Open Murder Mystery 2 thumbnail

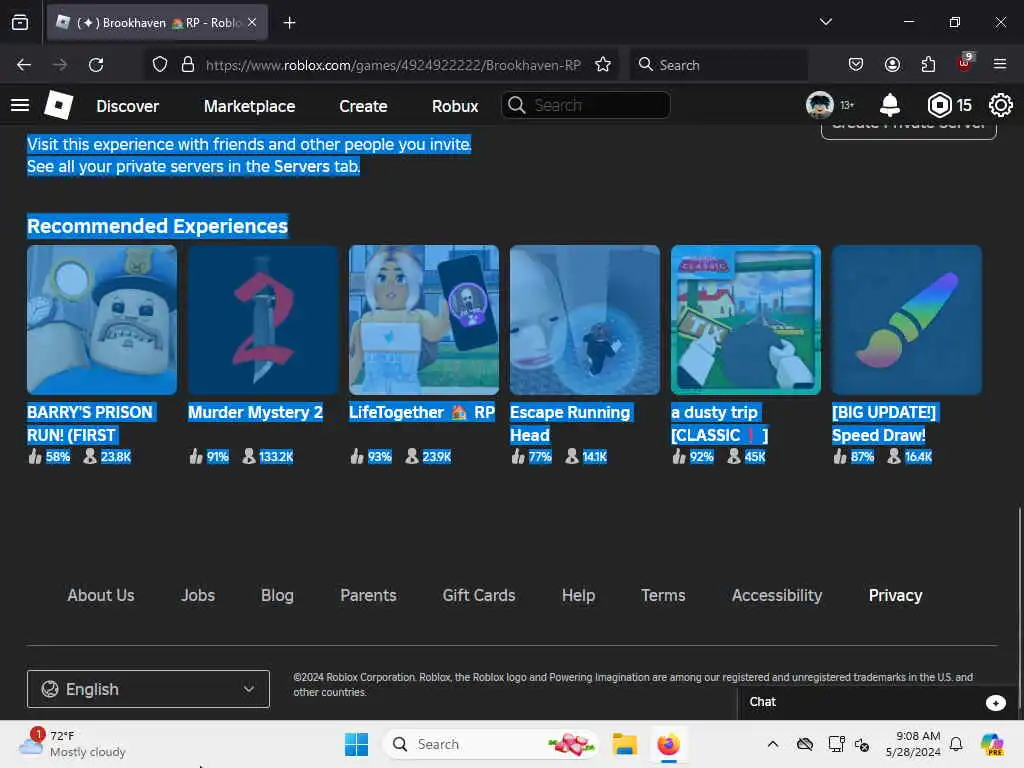[263, 320]
